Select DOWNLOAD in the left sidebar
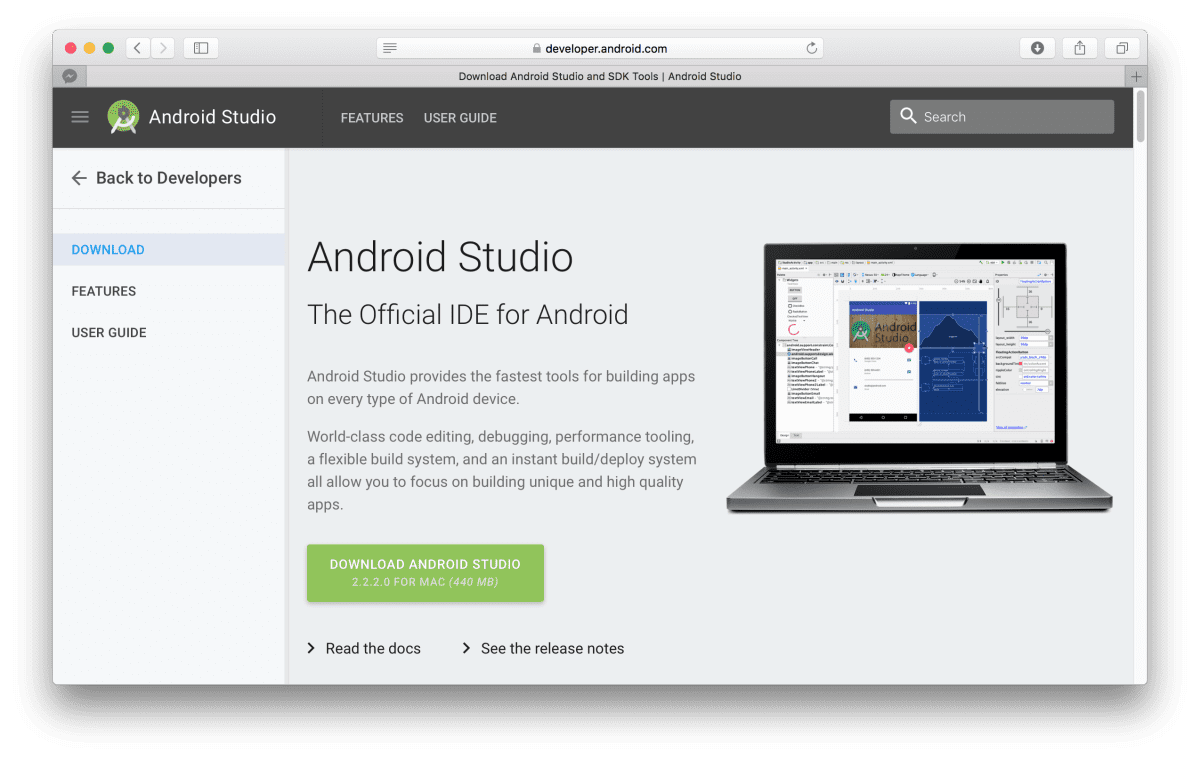This screenshot has height=760, width=1200. pyautogui.click(x=108, y=249)
